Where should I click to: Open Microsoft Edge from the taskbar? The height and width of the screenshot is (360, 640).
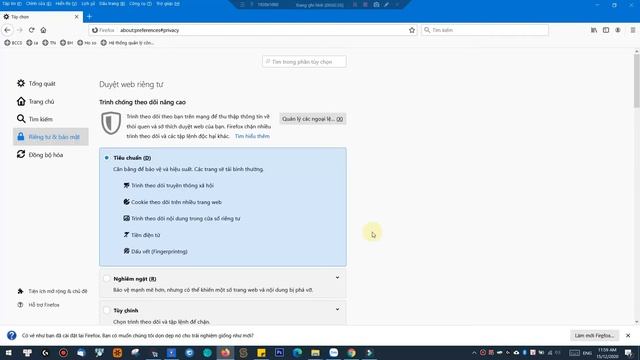297,353
